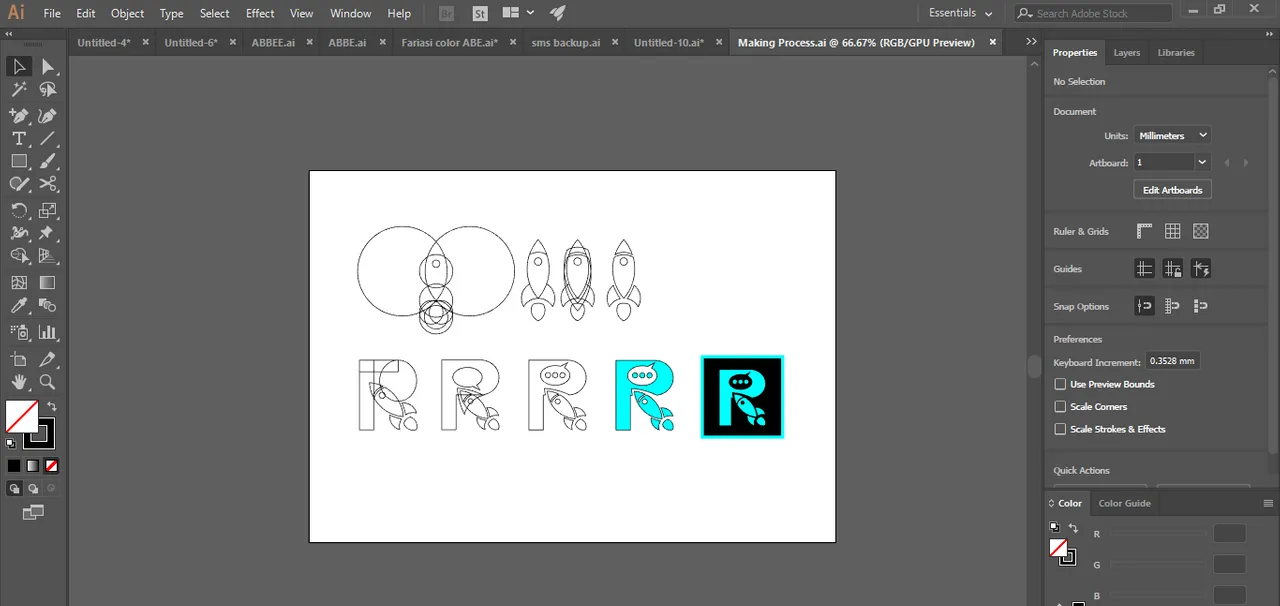
Task: Select the Rectangle tool
Action: pos(19,161)
